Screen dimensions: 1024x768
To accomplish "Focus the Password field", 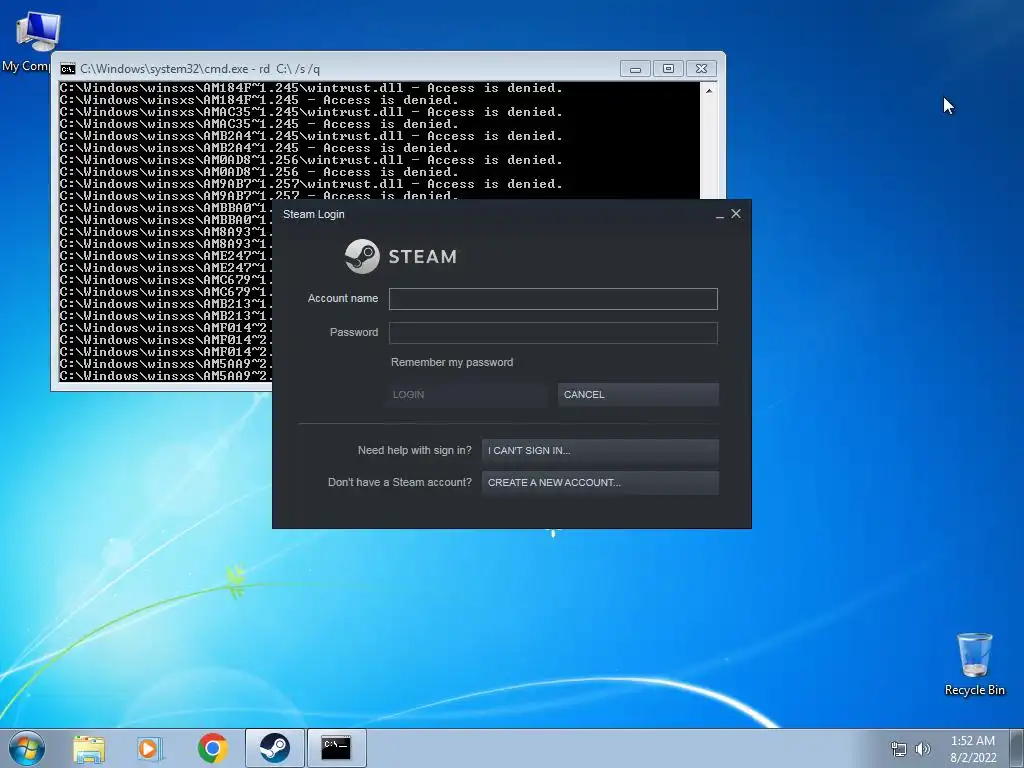I will coord(553,333).
